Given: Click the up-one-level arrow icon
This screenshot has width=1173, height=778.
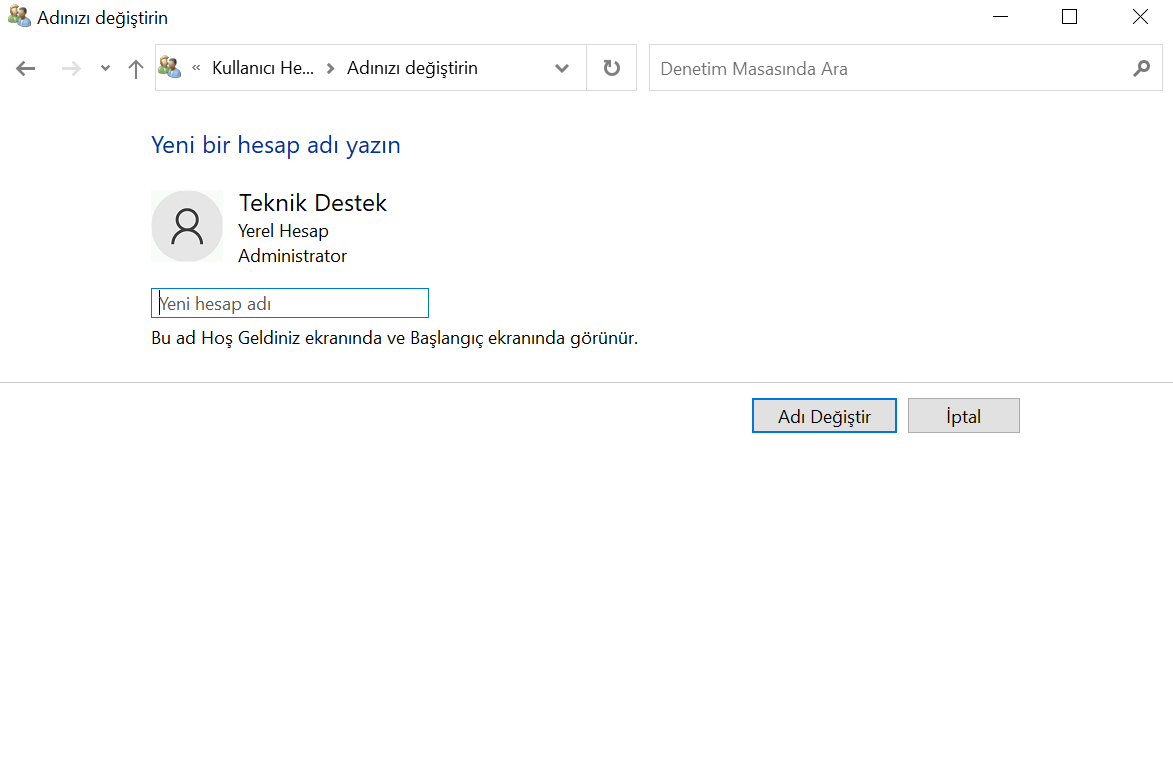Looking at the screenshot, I should [135, 68].
